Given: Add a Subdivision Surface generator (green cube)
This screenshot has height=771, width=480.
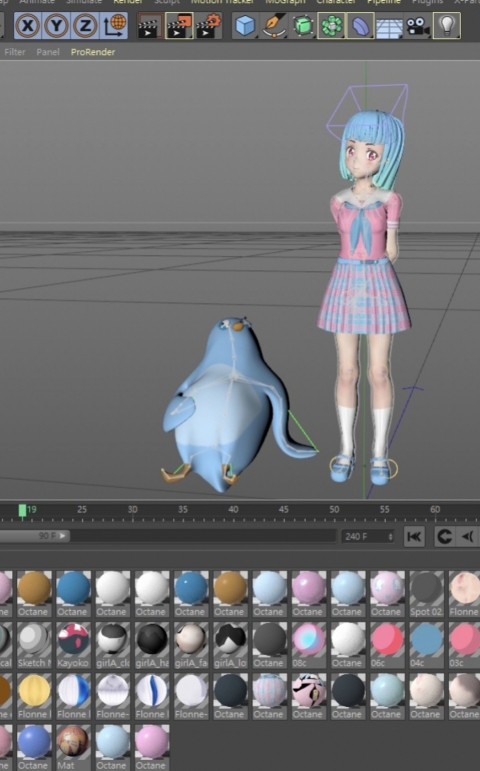Looking at the screenshot, I should 302,26.
